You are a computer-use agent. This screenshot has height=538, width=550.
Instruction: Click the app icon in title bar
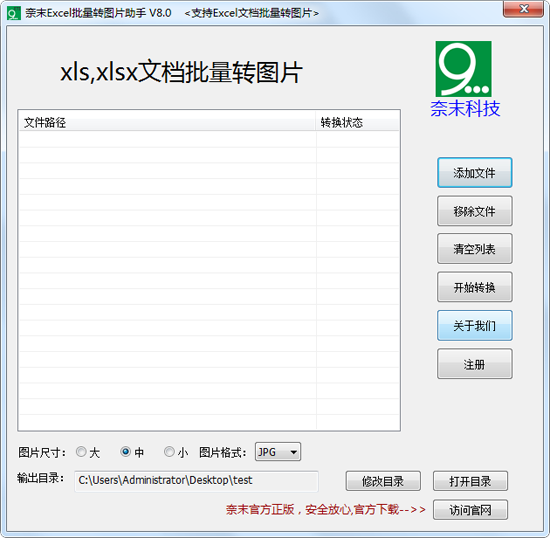click(x=14, y=13)
